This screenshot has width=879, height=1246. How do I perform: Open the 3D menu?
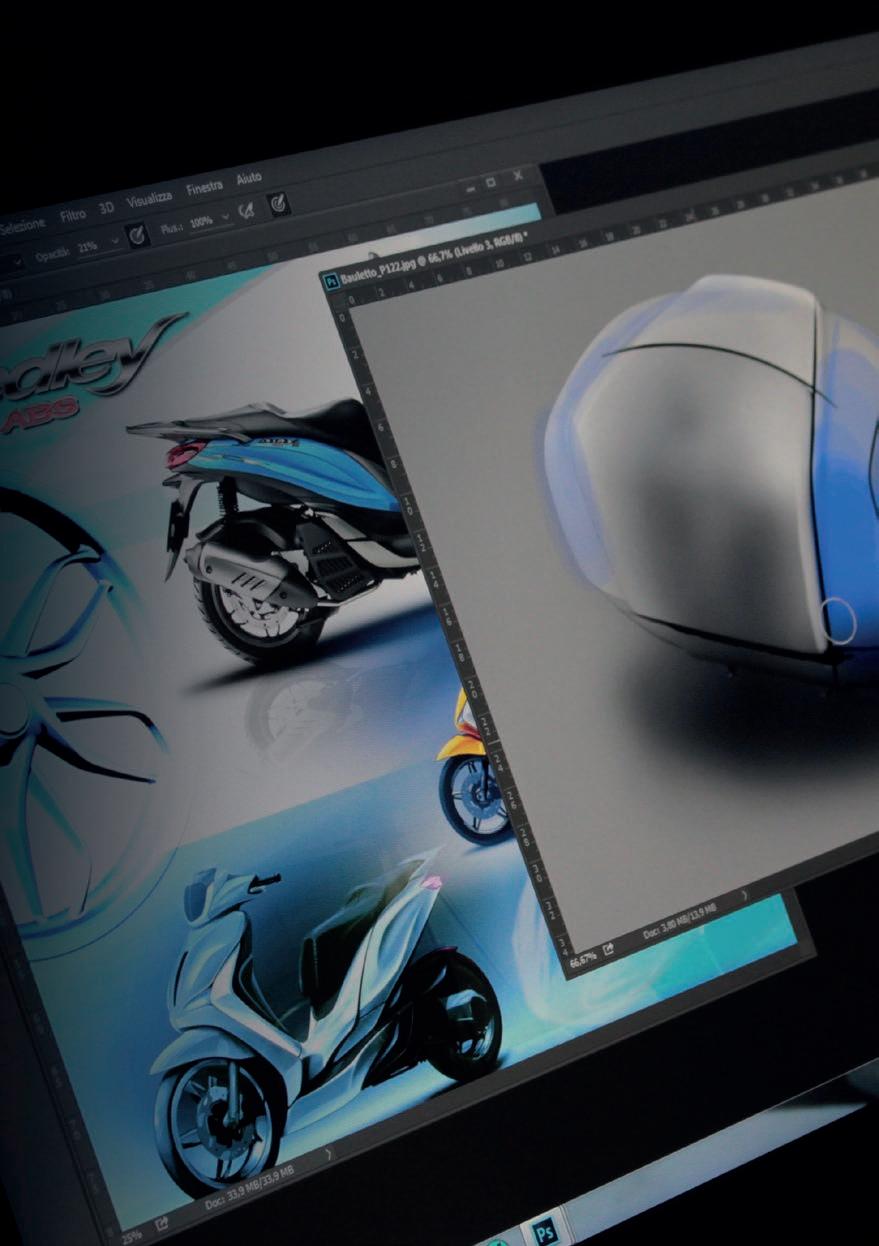click(106, 208)
